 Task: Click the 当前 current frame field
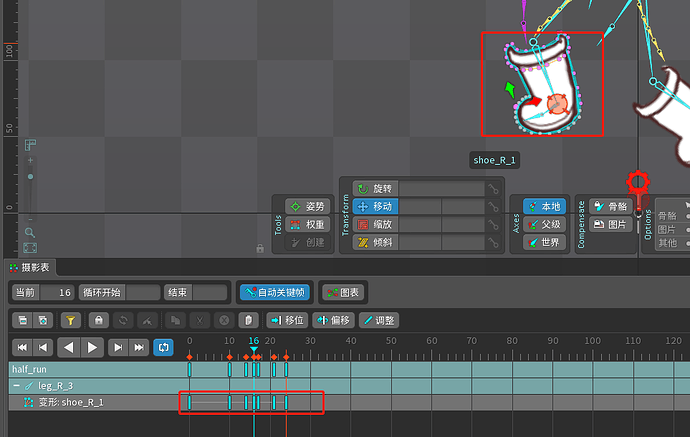[x=57, y=293]
